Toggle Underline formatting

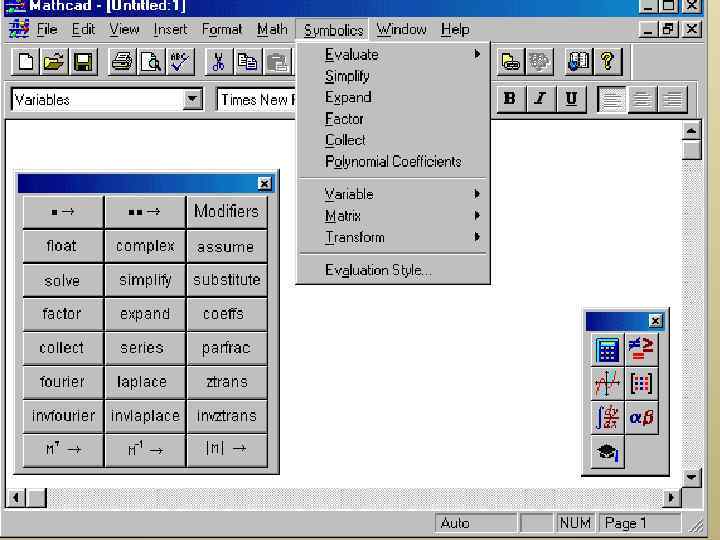(571, 99)
